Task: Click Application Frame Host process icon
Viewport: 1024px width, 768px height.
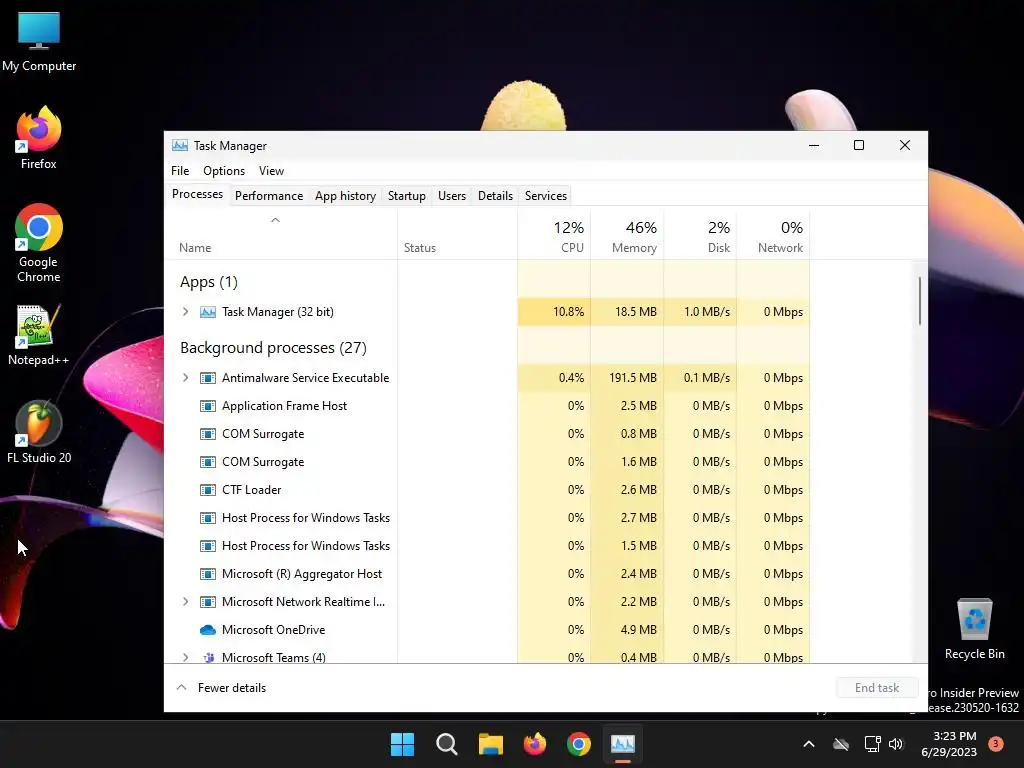Action: 208,406
